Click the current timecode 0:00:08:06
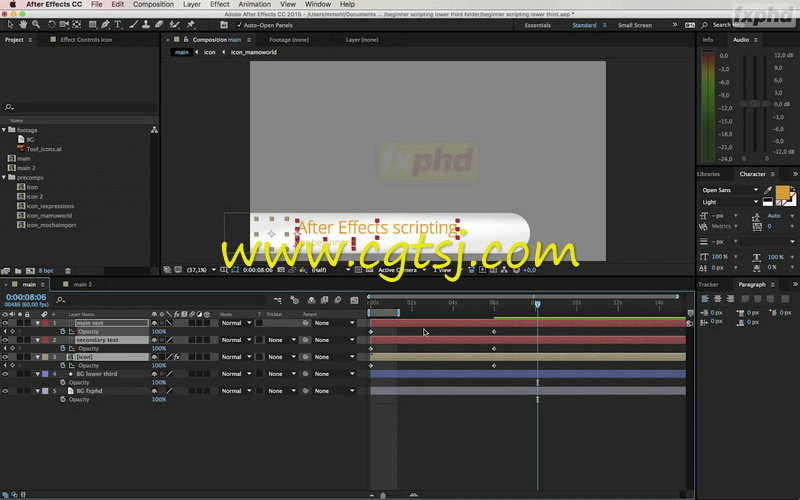This screenshot has width=800, height=500. tap(26, 297)
